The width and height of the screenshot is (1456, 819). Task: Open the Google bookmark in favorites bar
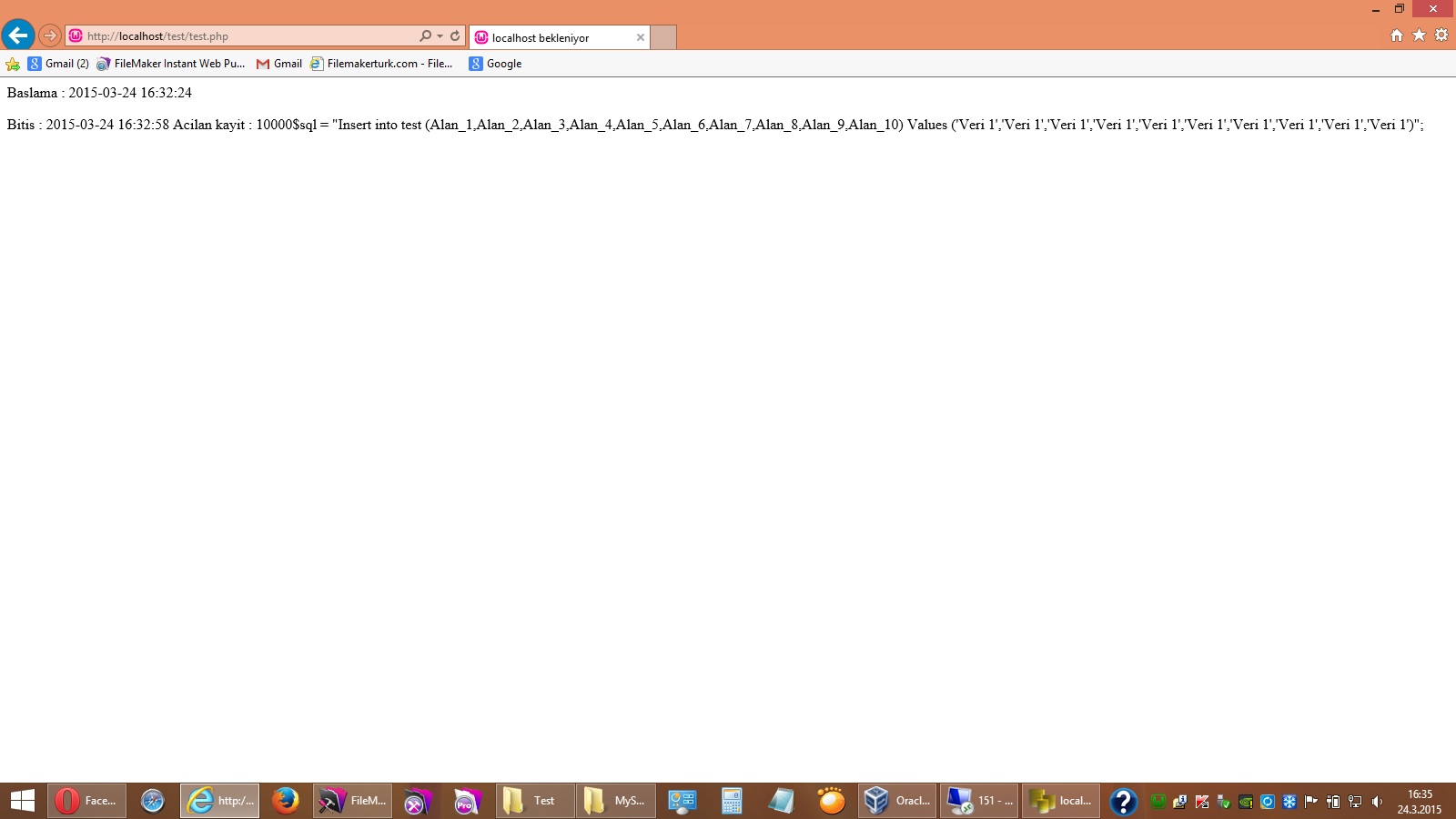pos(496,64)
